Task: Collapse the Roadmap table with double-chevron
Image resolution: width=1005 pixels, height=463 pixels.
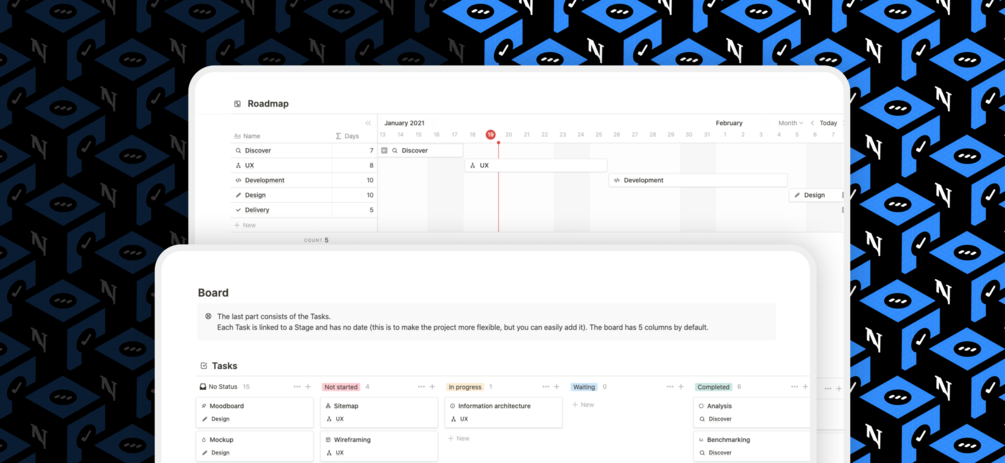Action: (368, 123)
